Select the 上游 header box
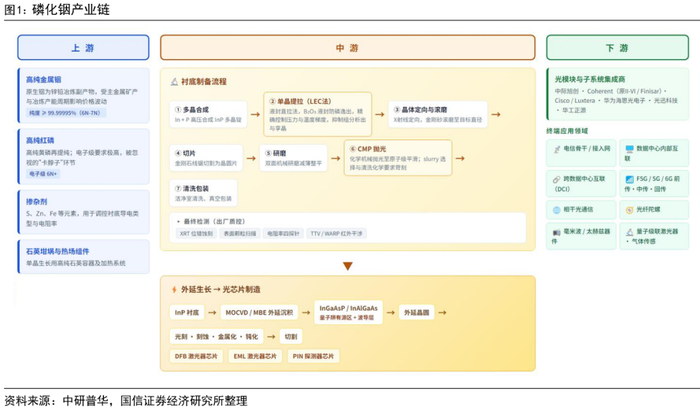Viewport: 700px width, 410px height. point(83,47)
